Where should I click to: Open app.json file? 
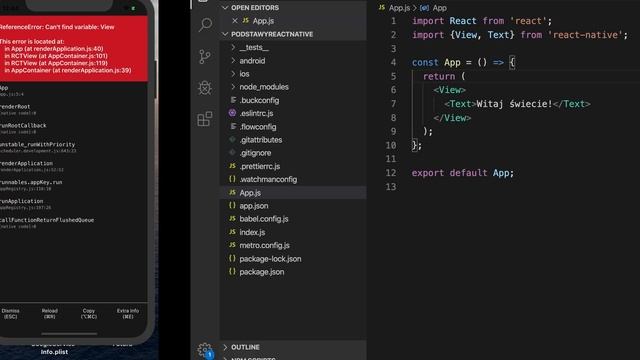293,206
